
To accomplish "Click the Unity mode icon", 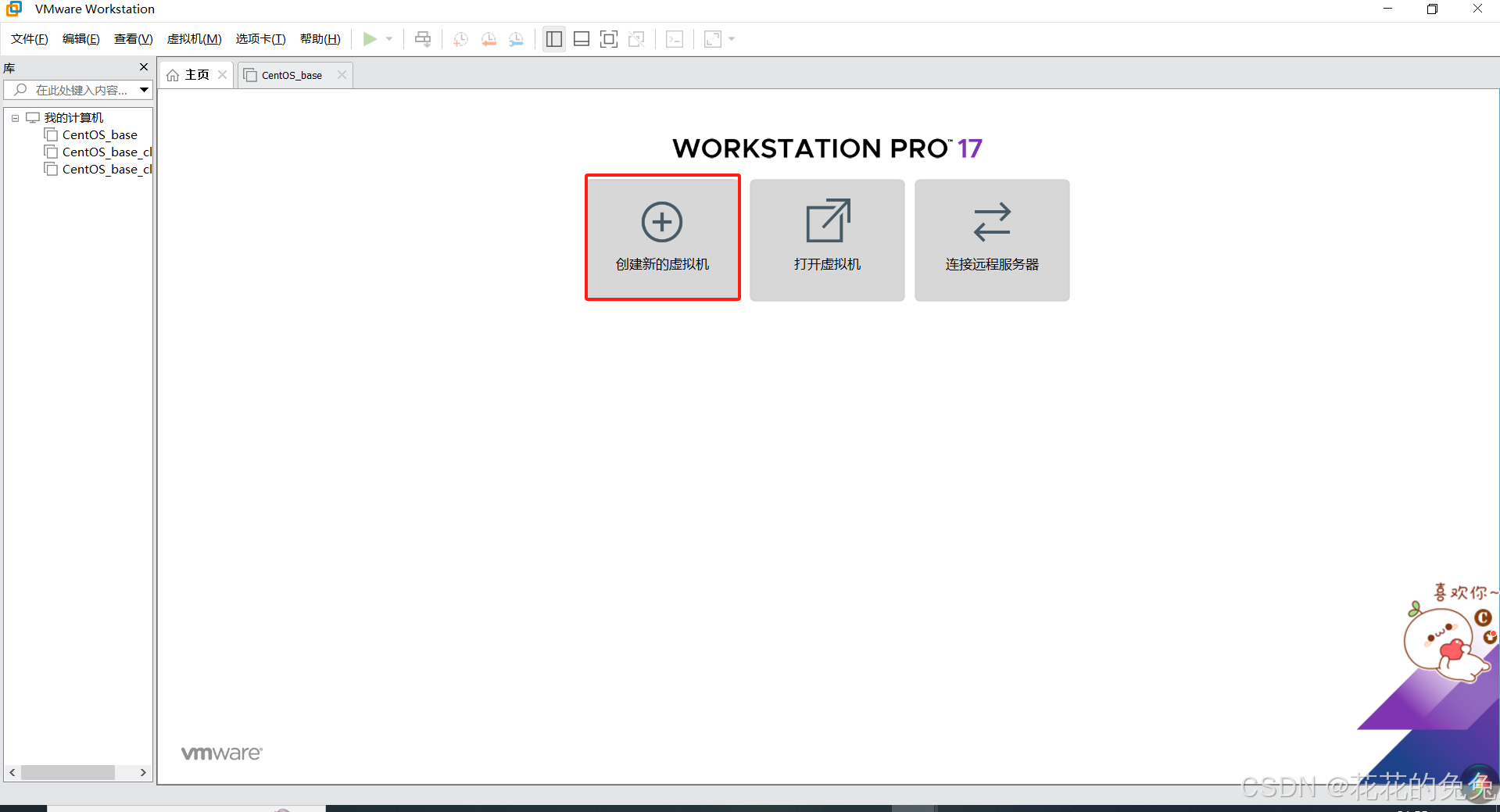I will point(636,39).
